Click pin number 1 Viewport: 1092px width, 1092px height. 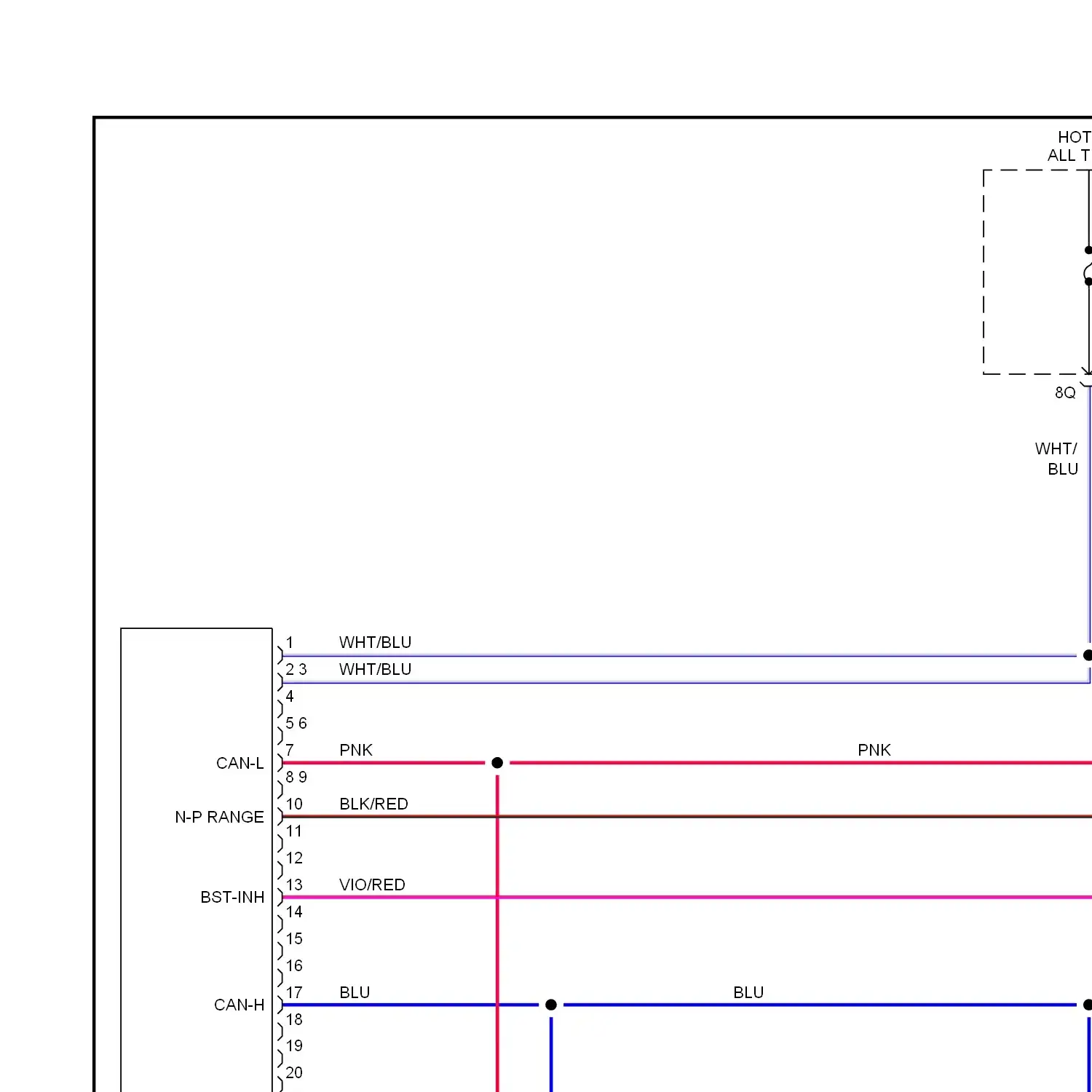tap(290, 642)
